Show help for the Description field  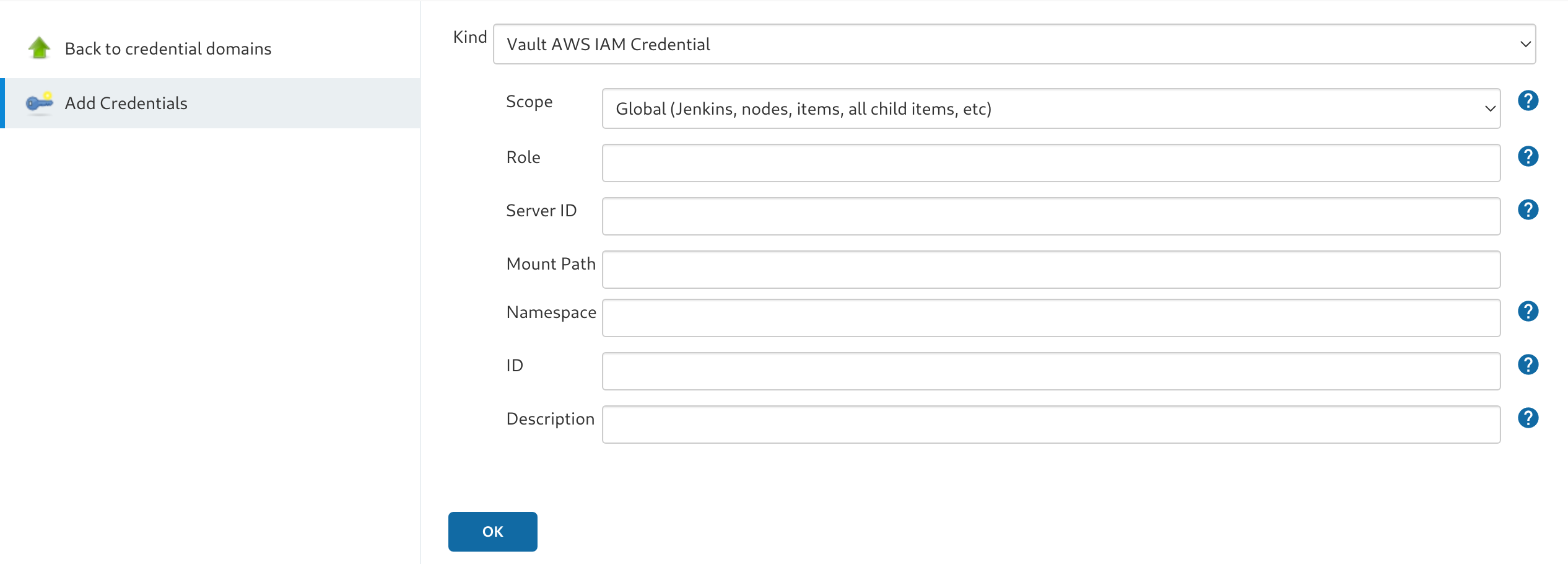(1528, 418)
